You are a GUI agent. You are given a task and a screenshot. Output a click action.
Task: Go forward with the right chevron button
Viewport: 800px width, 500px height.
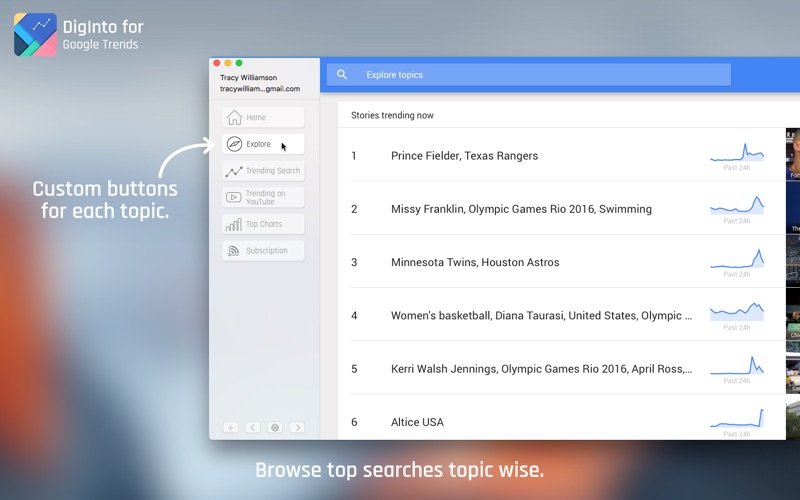tap(297, 428)
